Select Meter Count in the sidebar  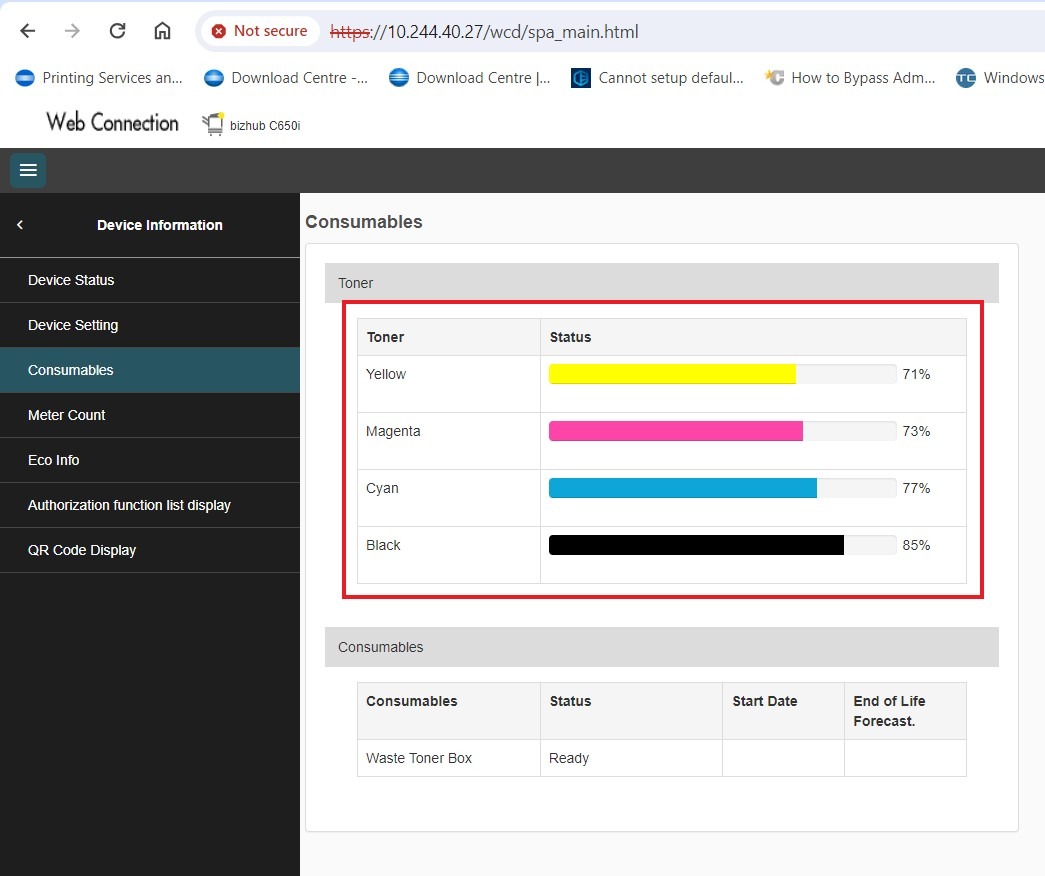(x=67, y=415)
